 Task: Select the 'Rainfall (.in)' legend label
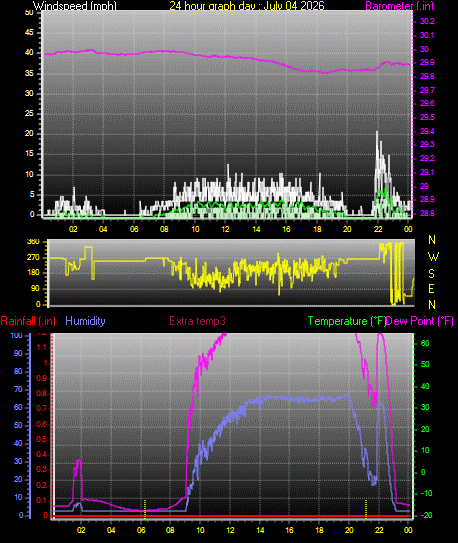(28, 321)
